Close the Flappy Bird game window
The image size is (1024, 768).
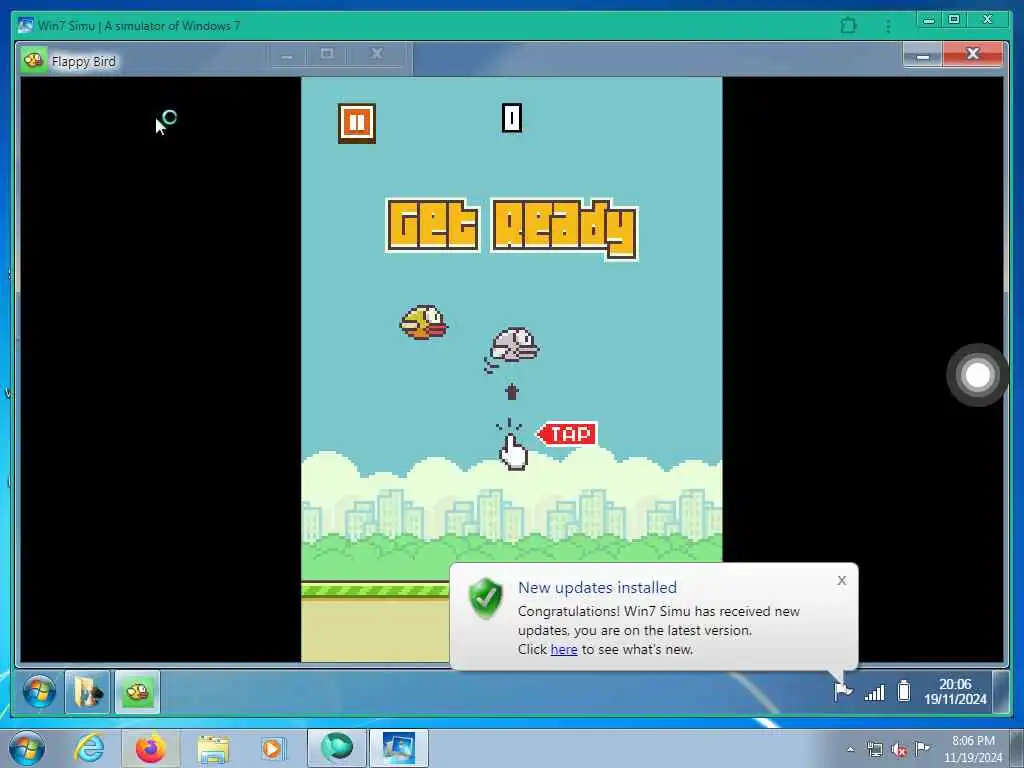pos(972,55)
